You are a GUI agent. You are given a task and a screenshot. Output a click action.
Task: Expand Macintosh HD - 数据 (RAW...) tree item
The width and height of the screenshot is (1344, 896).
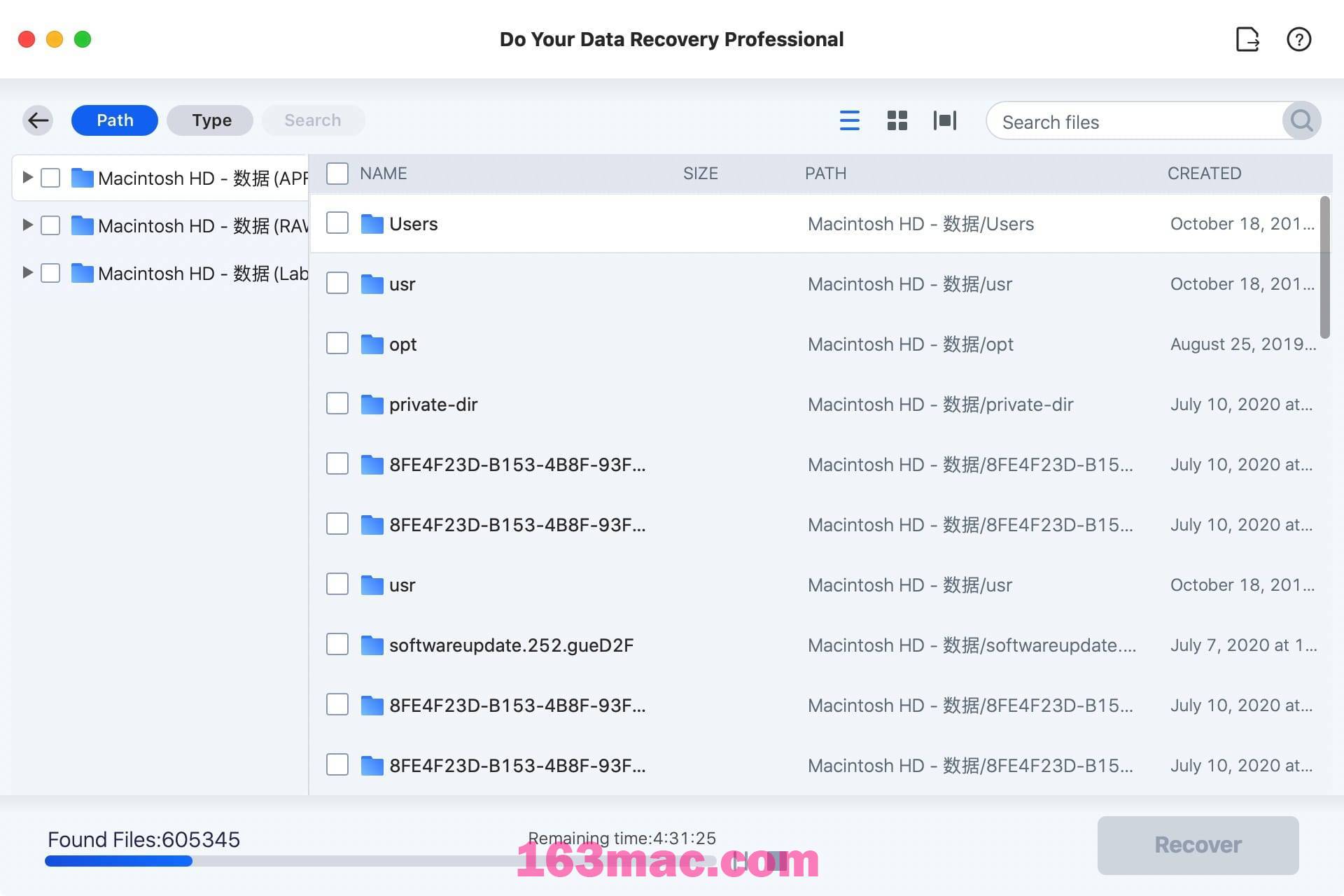(x=25, y=225)
